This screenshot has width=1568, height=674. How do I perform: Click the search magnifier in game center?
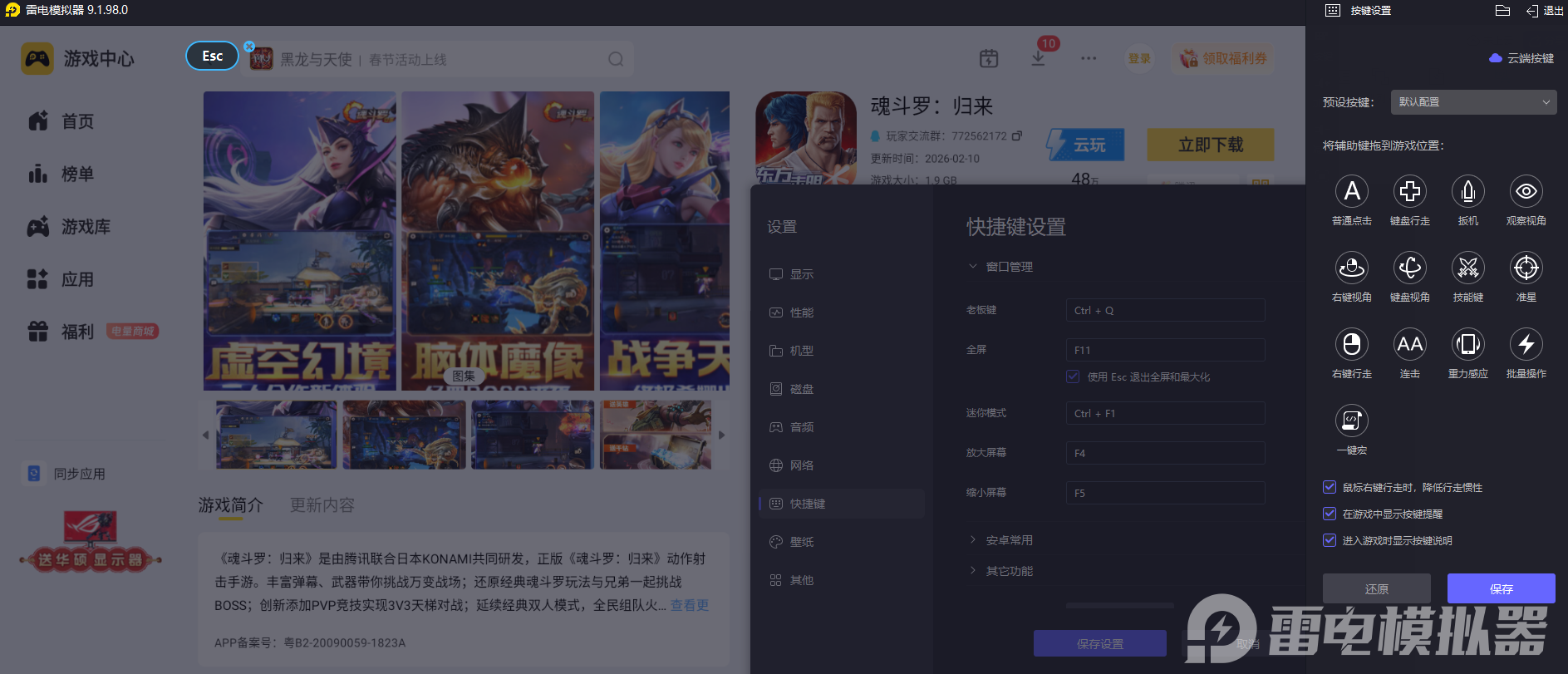616,59
